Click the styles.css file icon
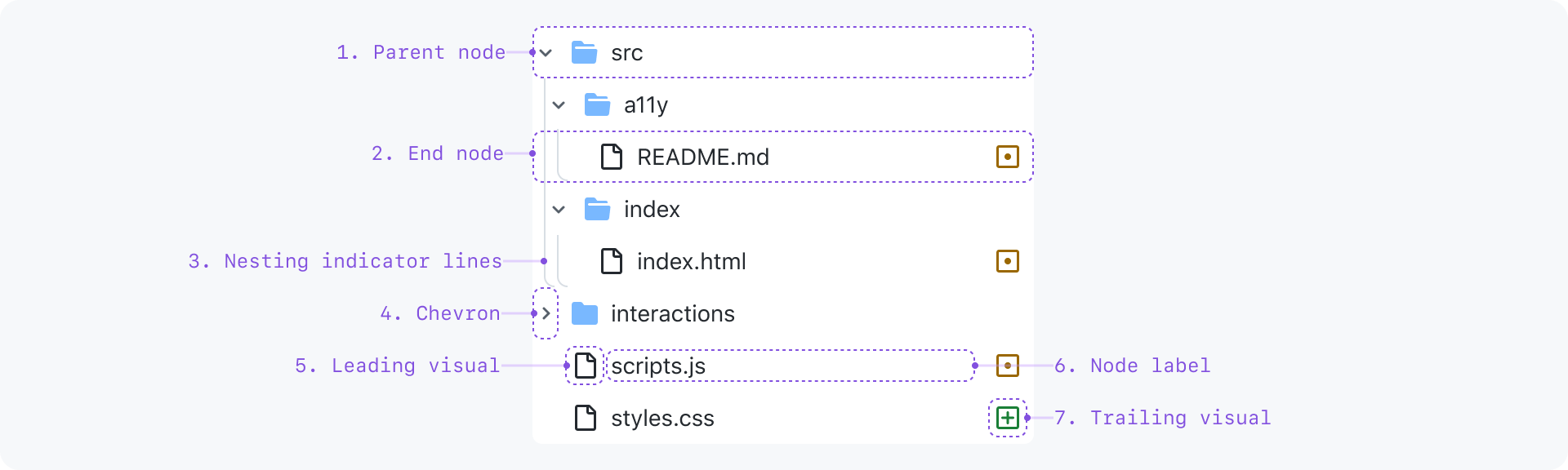This screenshot has width=1568, height=470. tap(585, 418)
